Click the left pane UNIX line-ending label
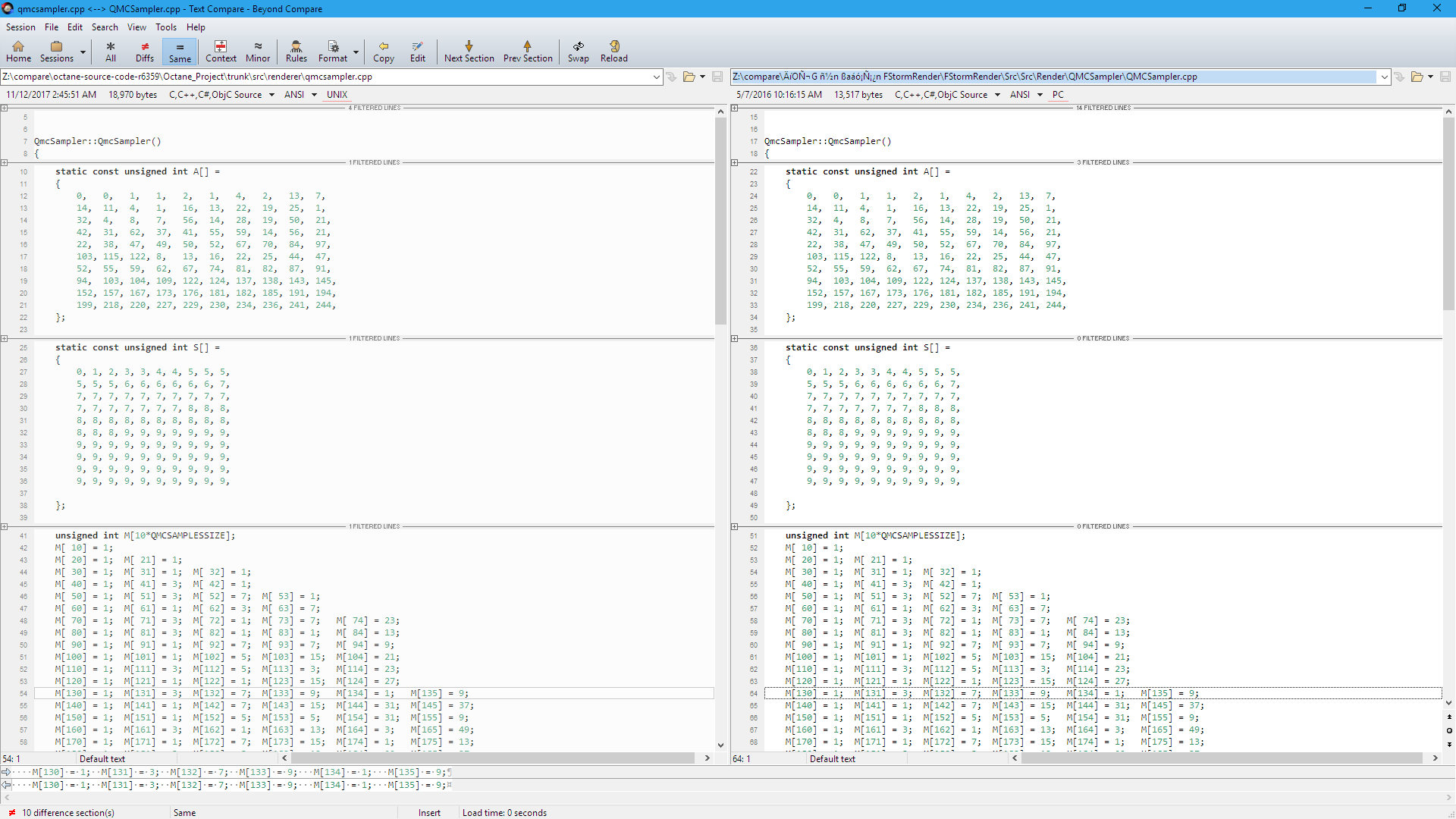Image resolution: width=1456 pixels, height=819 pixels. pyautogui.click(x=337, y=95)
